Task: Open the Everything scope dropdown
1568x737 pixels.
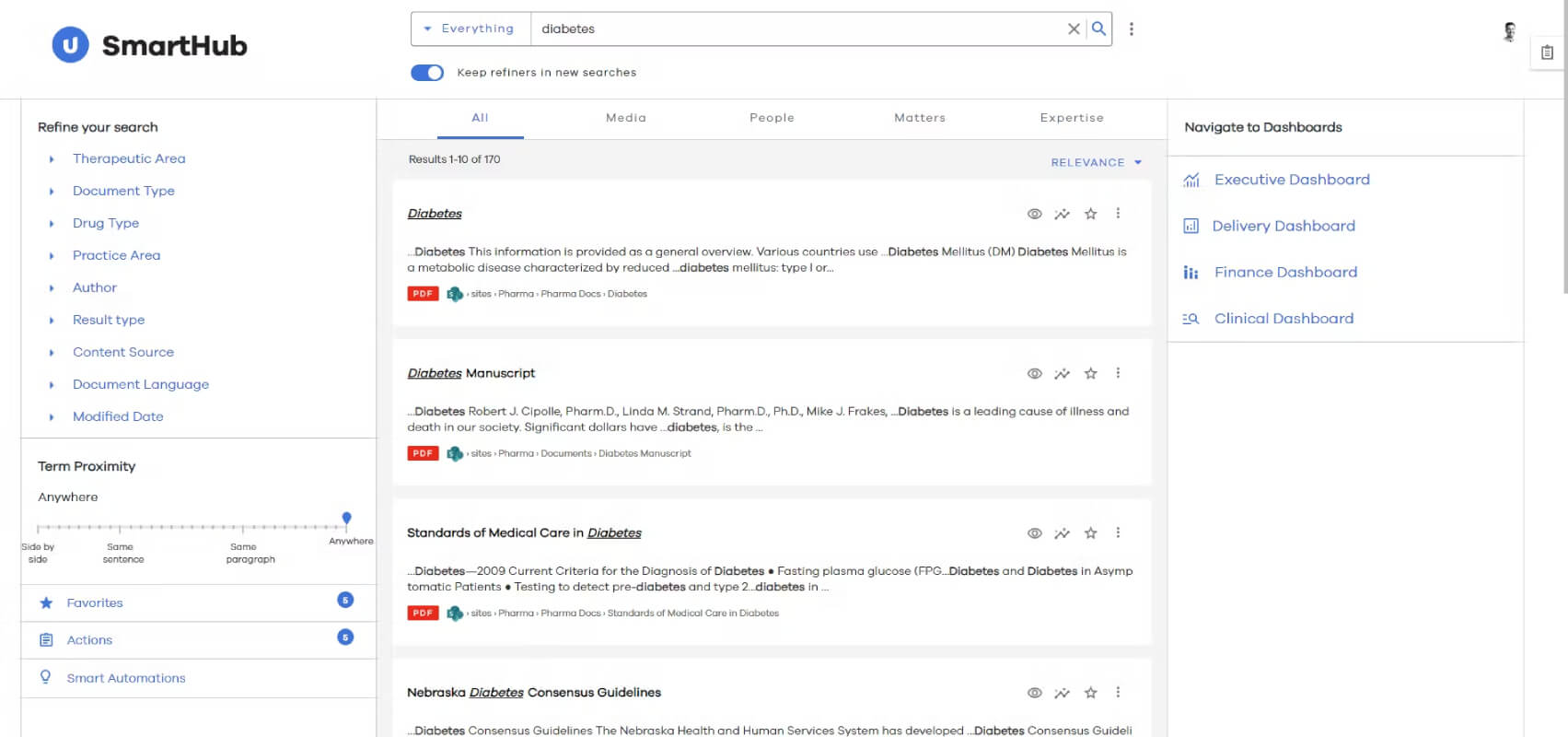Action: click(470, 29)
